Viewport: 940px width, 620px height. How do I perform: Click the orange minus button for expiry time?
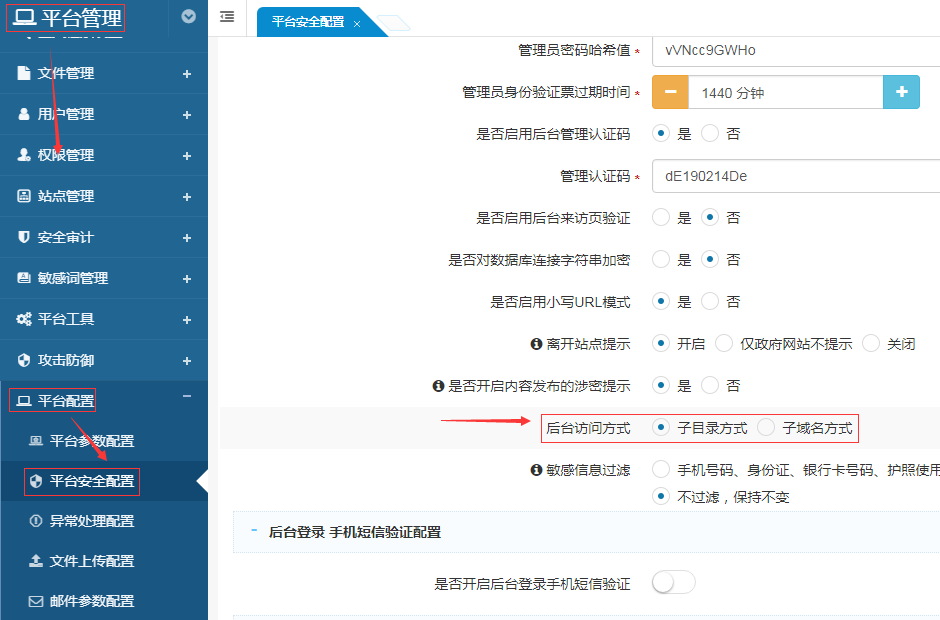point(670,92)
